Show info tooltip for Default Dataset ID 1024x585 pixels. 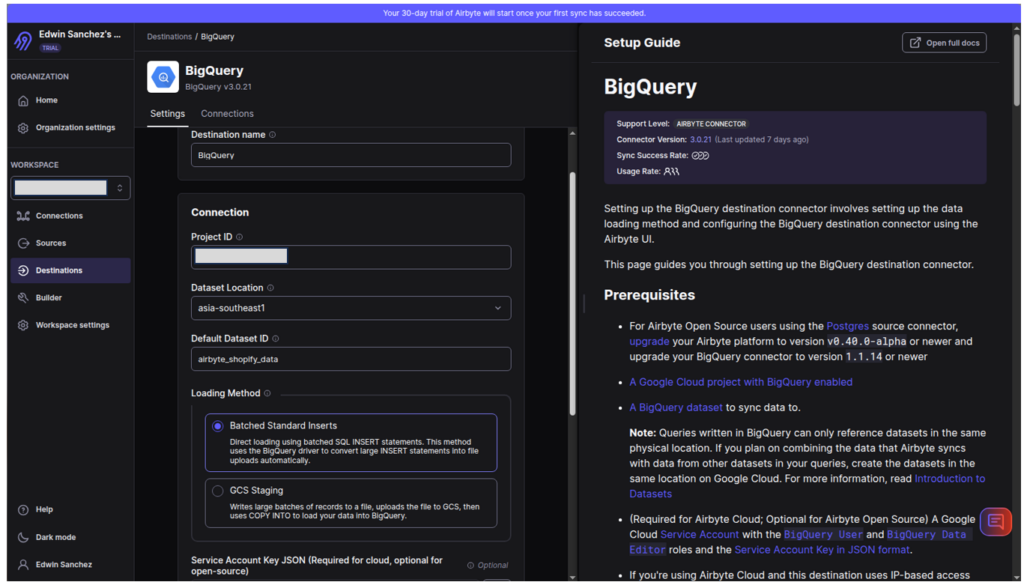pyautogui.click(x=276, y=339)
